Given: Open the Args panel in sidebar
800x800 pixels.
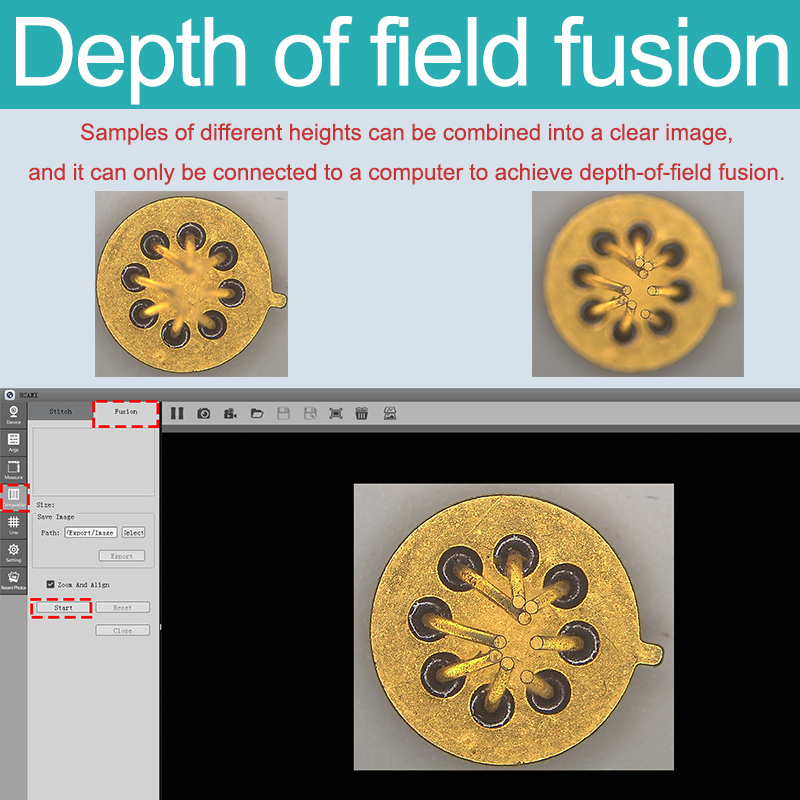Looking at the screenshot, I should click(x=13, y=443).
